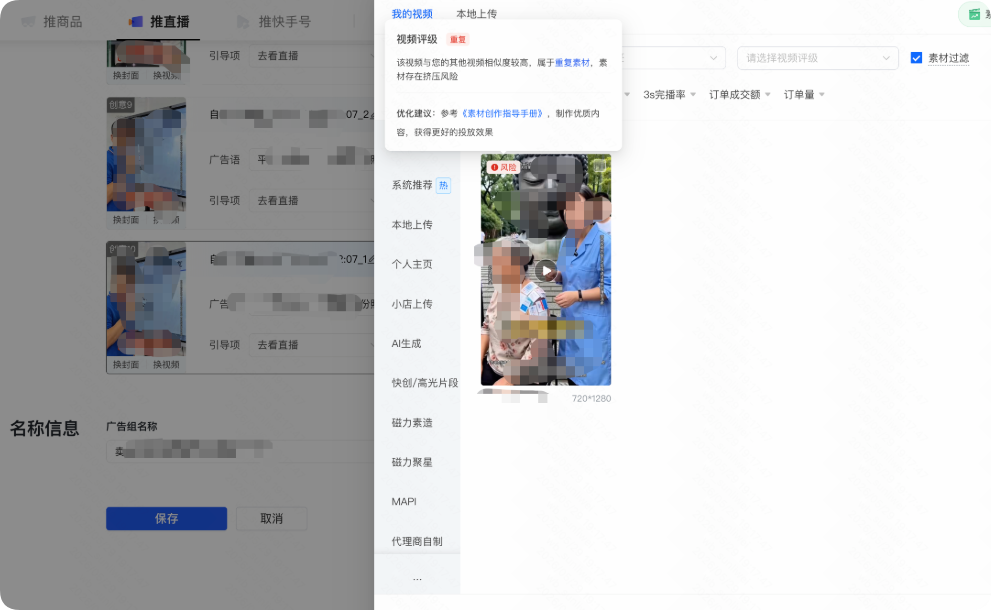Click the blue 保存 button

click(166, 518)
